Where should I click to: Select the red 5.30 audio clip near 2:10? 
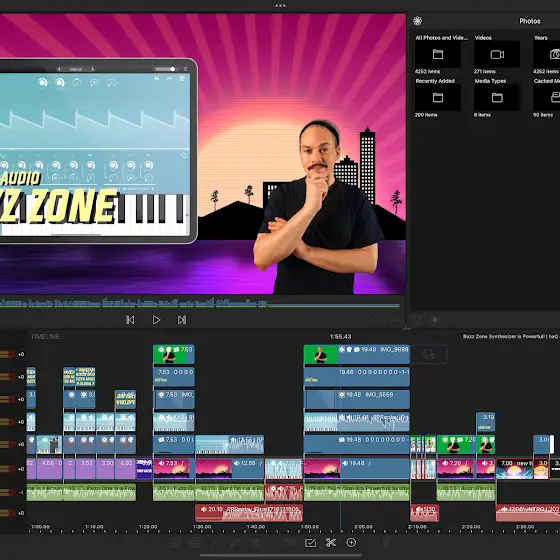425,513
